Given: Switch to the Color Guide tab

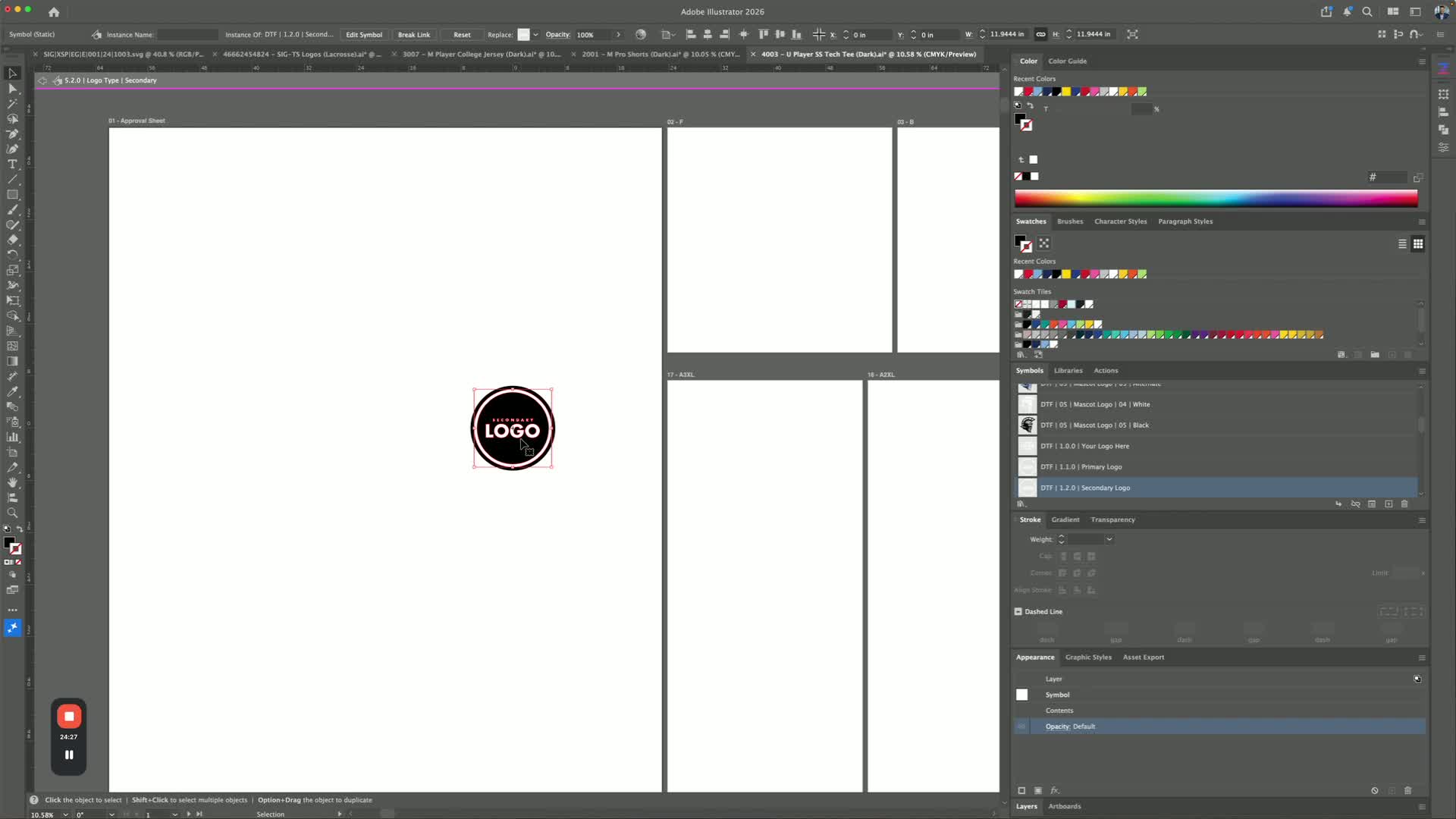Looking at the screenshot, I should 1067,61.
